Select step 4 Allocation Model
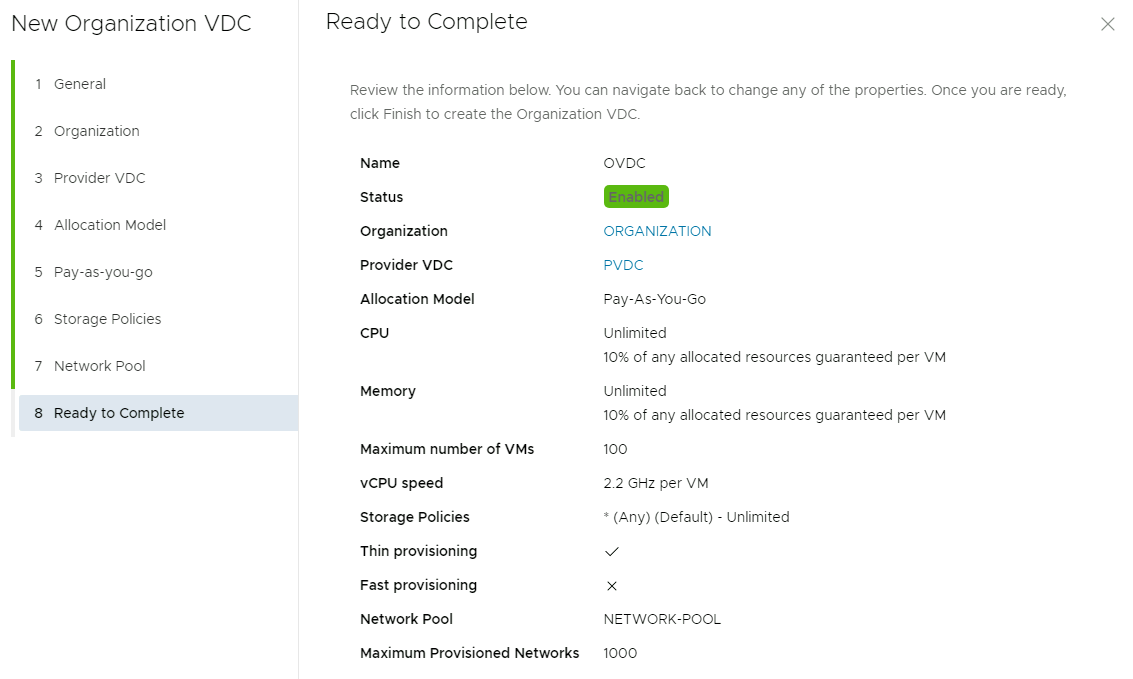Viewport: 1133px width, 679px height. tap(110, 225)
